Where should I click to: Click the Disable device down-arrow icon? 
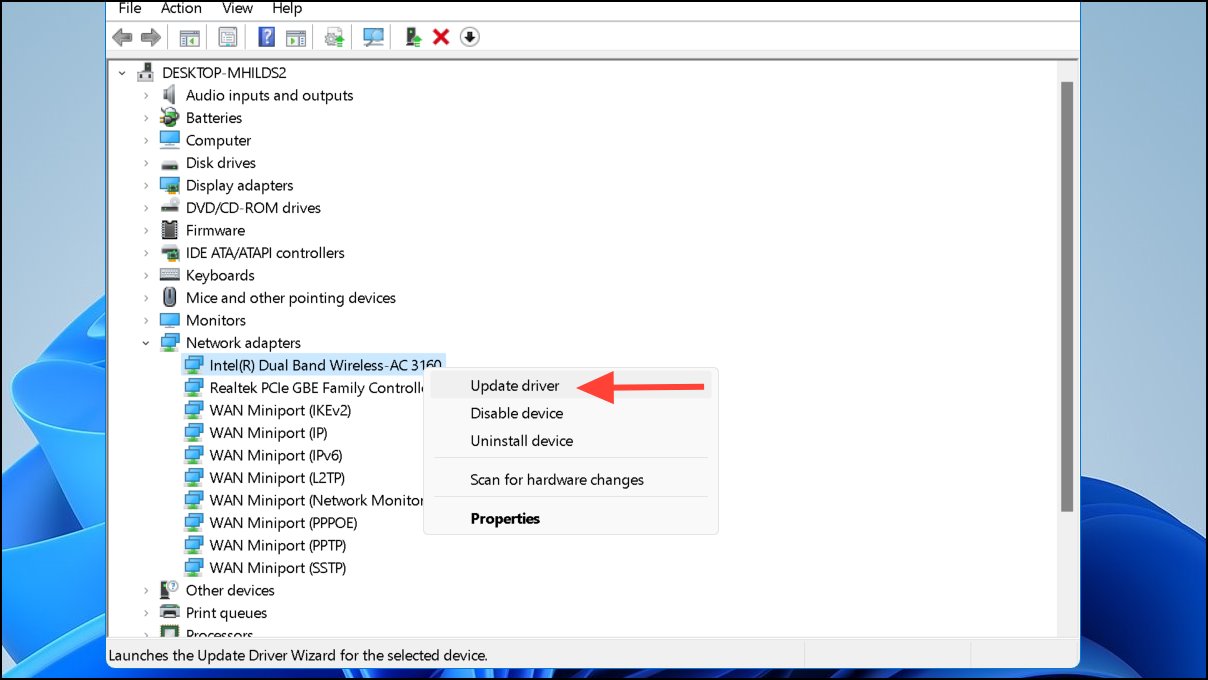pos(470,37)
